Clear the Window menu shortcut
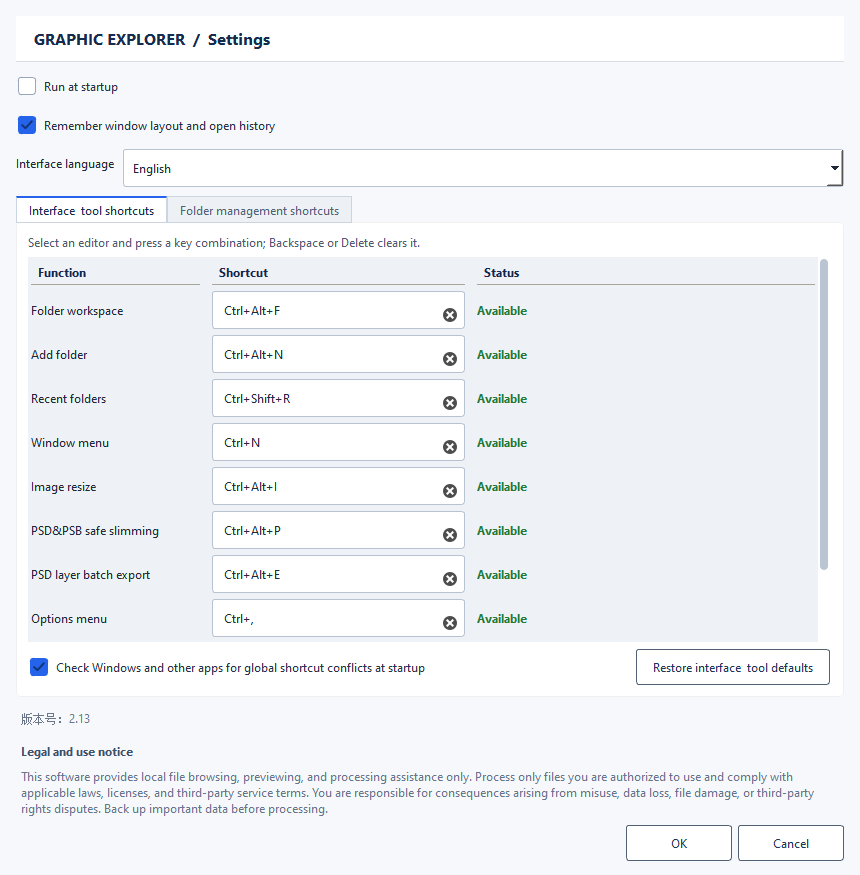 click(450, 447)
